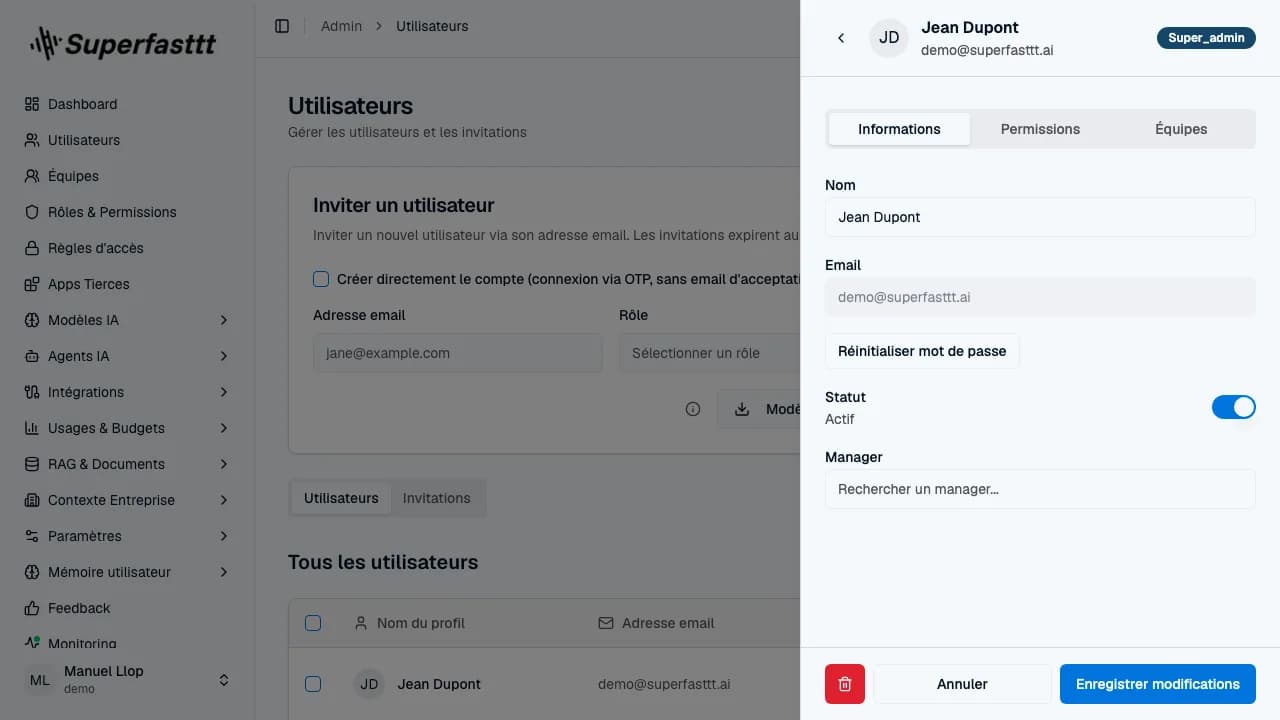This screenshot has width=1280, height=720.
Task: Click the Nom field with Jean Dupont
Action: point(1040,217)
